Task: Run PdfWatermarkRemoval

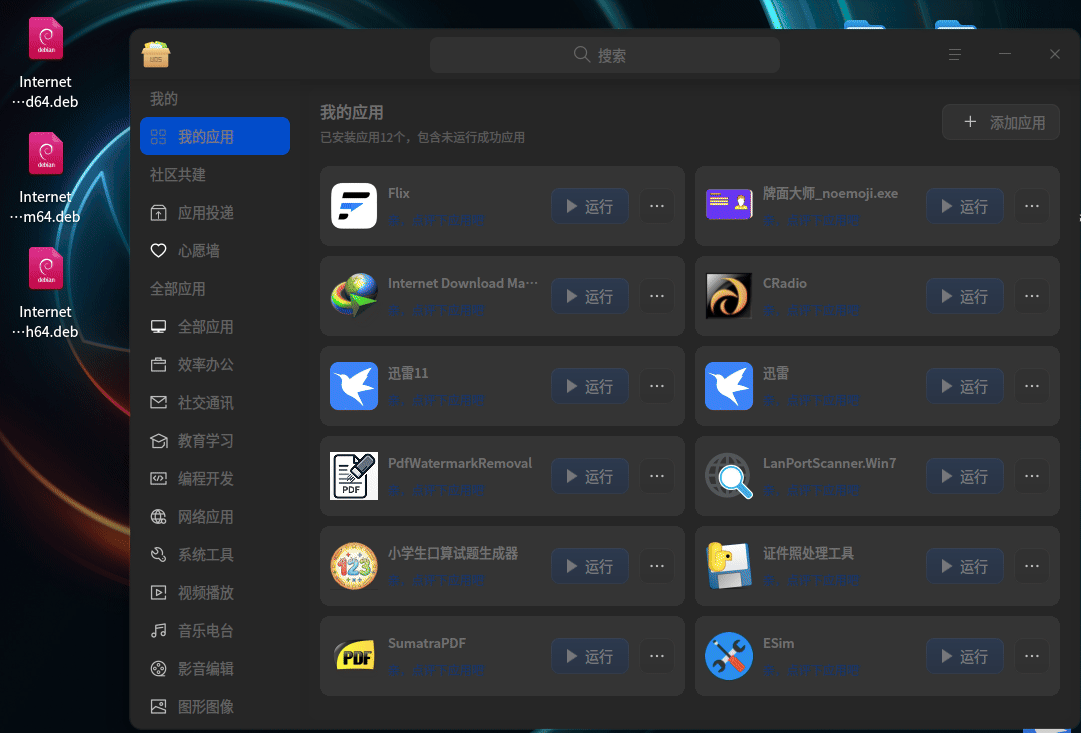Action: pos(589,476)
